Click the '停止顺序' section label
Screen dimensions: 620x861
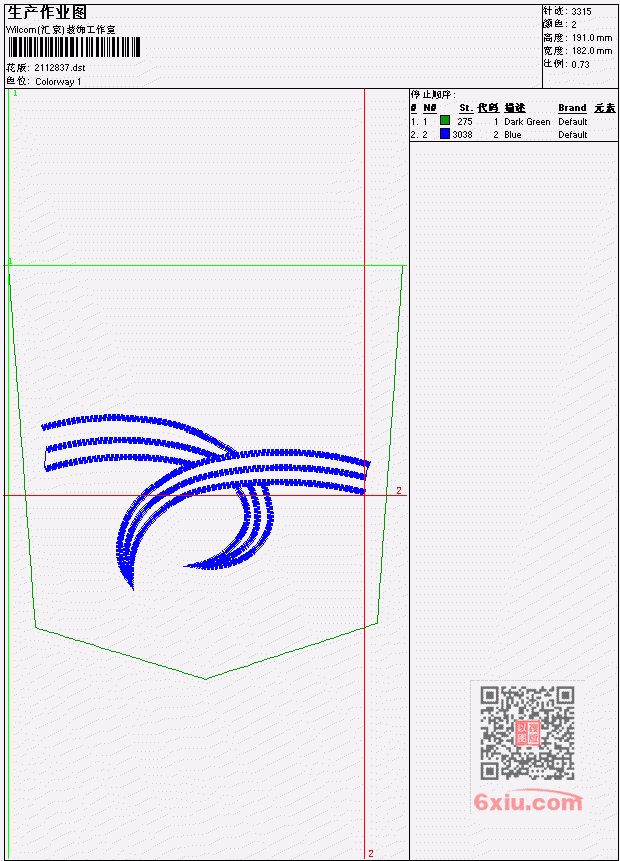(433, 94)
